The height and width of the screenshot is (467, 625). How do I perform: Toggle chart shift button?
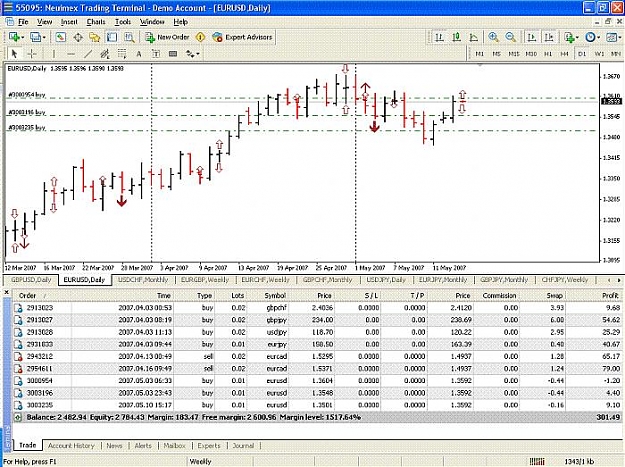(x=549, y=37)
